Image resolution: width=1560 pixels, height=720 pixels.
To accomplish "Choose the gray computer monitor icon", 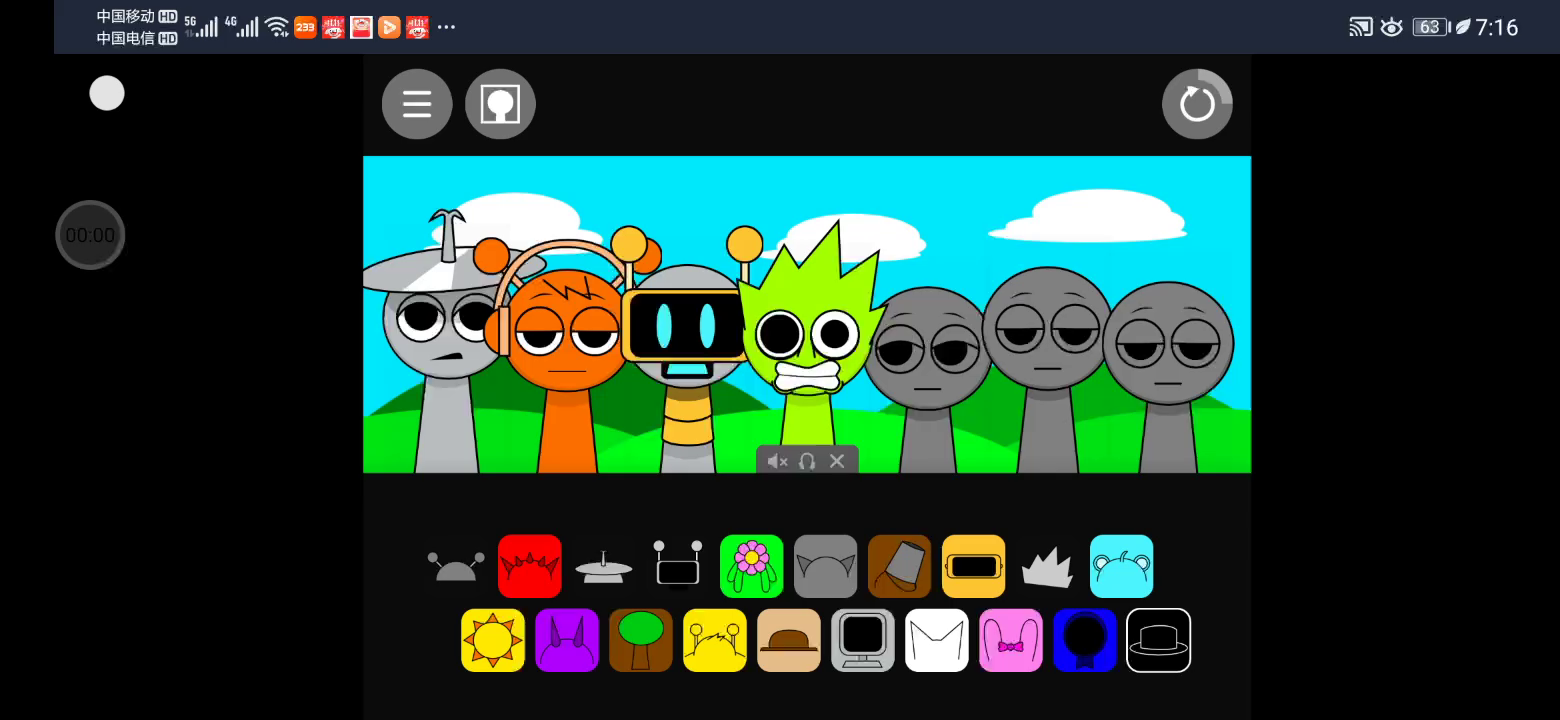I will click(x=862, y=641).
